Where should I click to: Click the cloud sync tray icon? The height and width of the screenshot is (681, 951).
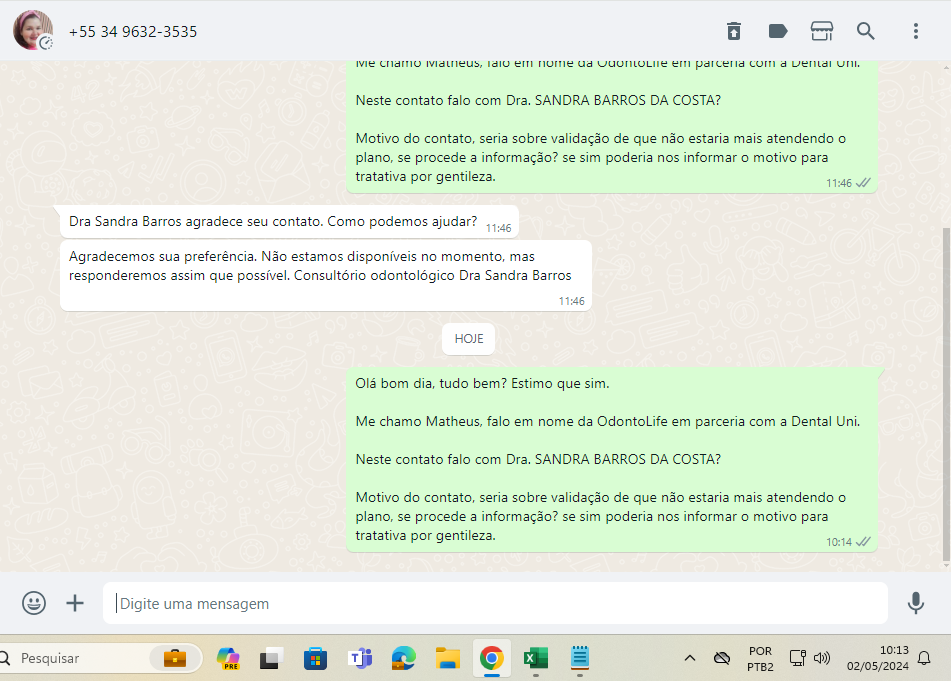pos(722,658)
